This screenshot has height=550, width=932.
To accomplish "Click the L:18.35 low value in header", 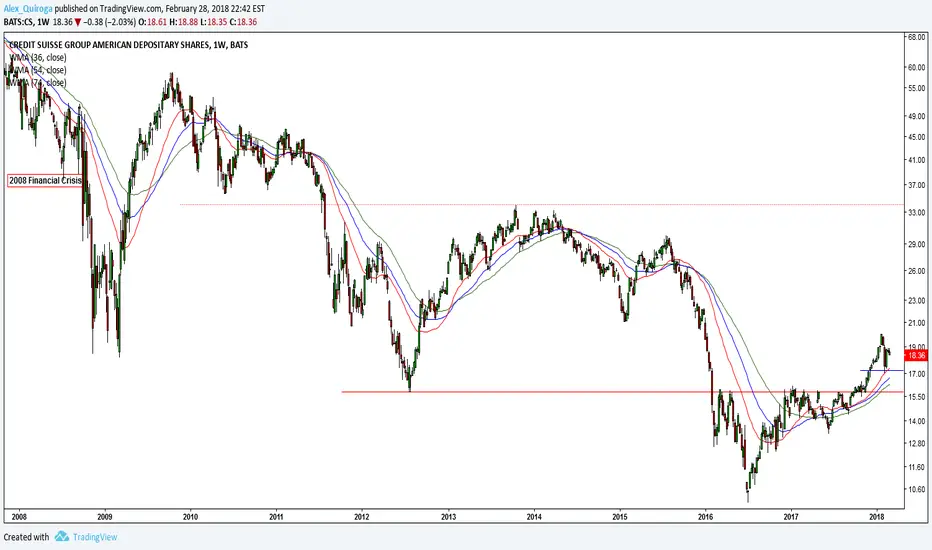I will pos(213,22).
